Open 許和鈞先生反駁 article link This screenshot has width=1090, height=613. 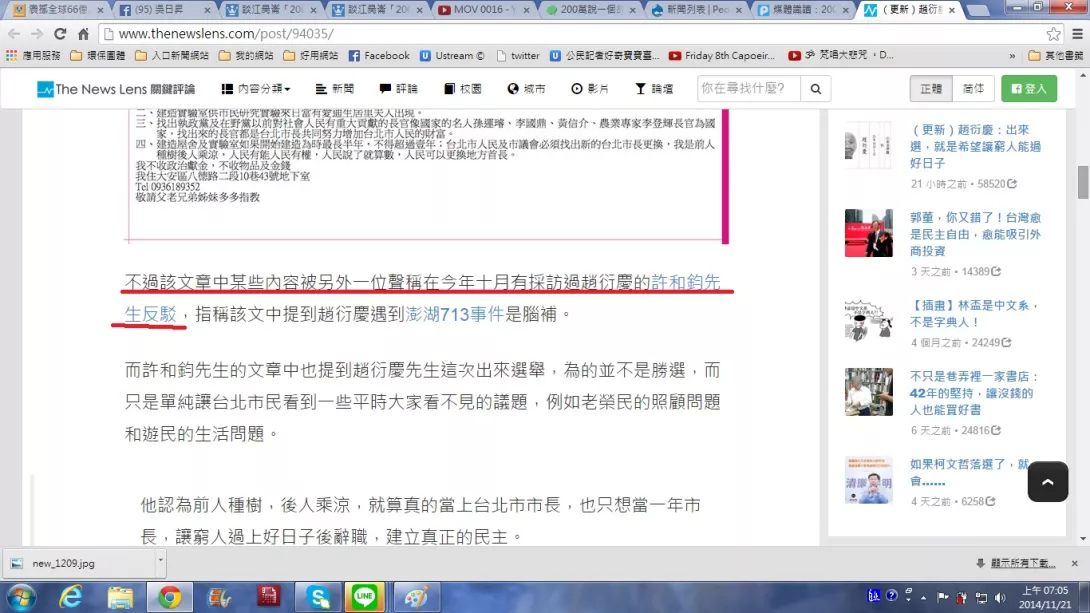click(x=685, y=282)
